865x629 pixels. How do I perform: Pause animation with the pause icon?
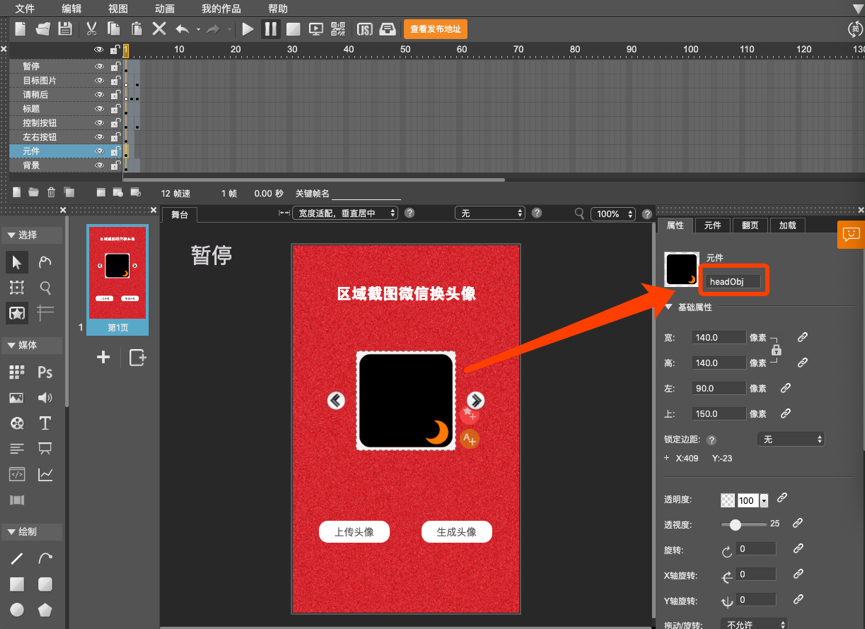point(270,29)
